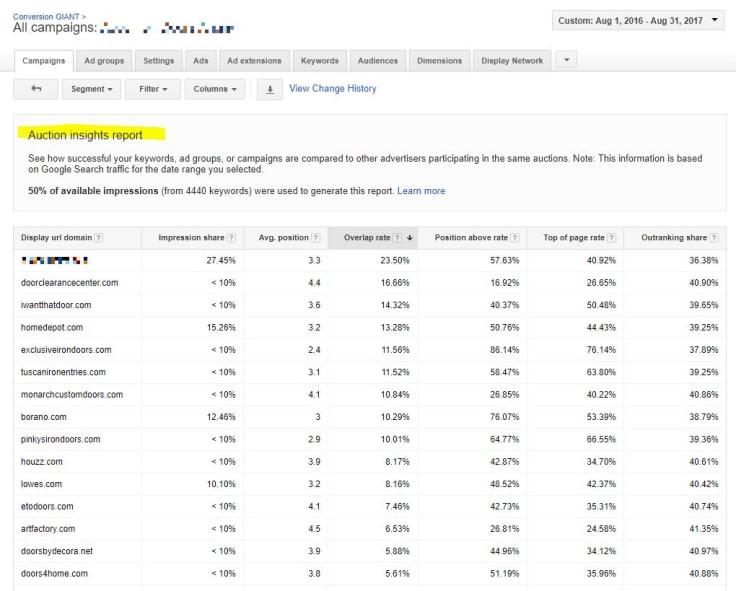Open help for Outranking share column
This screenshot has width=736, height=591.
714,238
